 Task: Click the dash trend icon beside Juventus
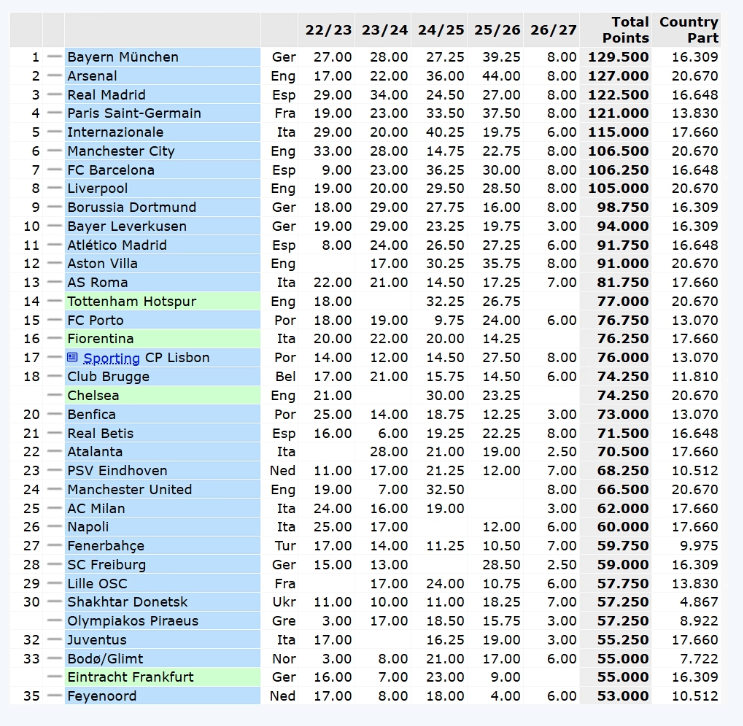point(54,640)
